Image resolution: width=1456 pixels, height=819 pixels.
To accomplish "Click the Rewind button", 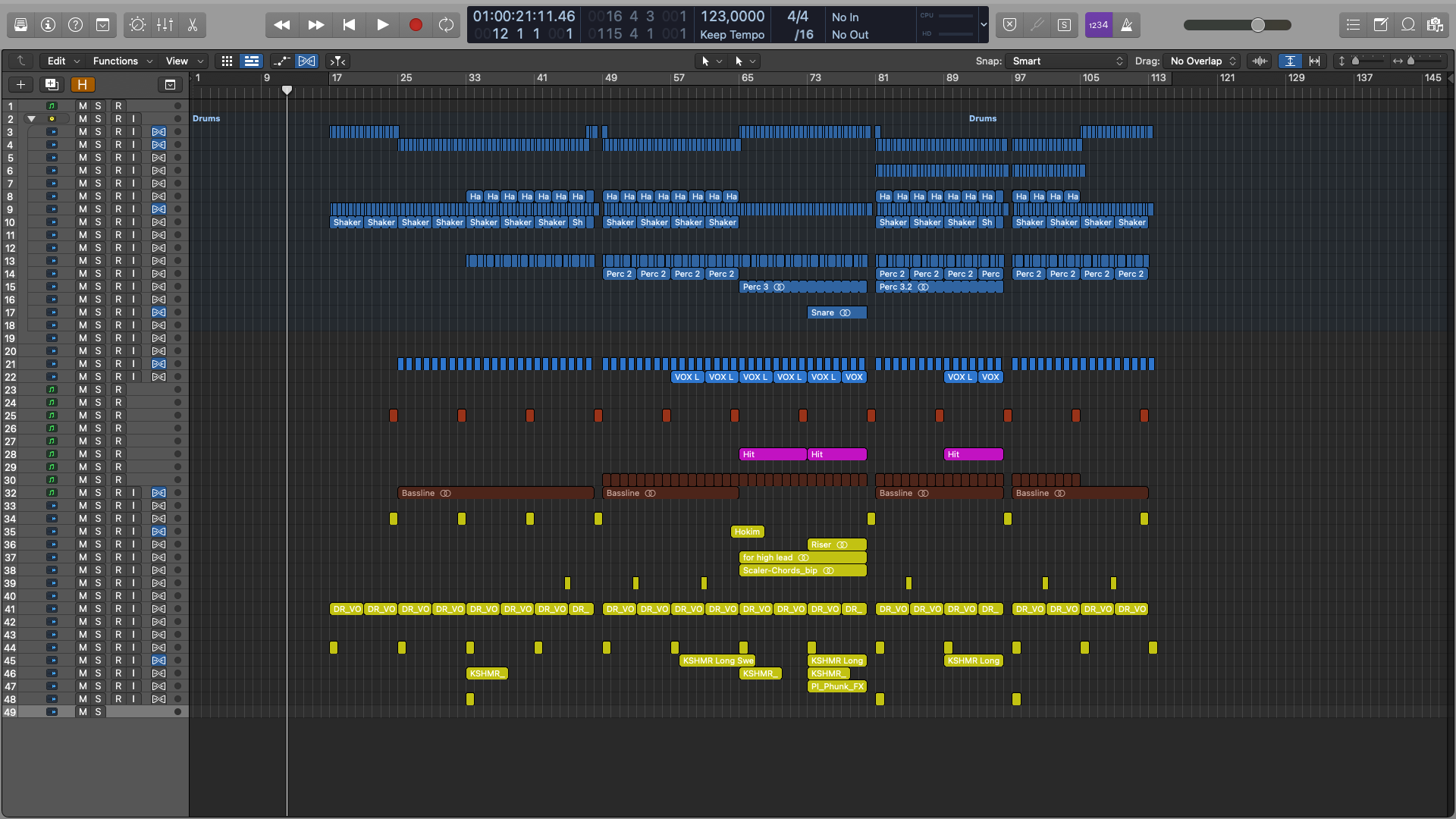I will (x=282, y=25).
